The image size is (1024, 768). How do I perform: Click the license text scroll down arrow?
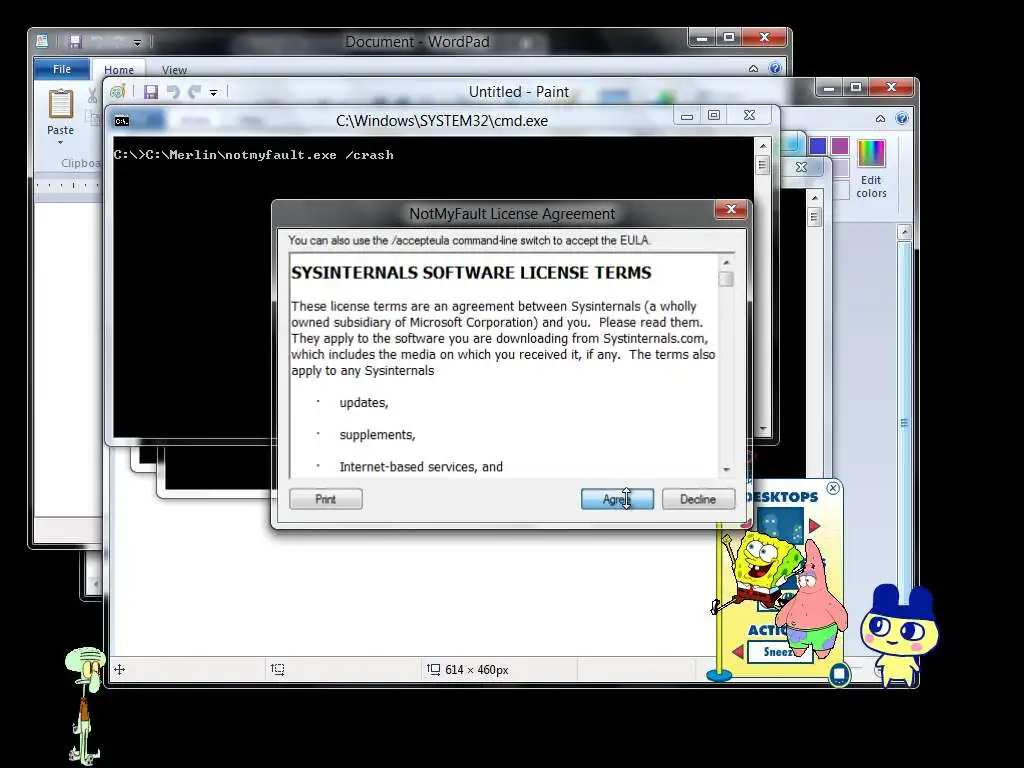tap(726, 470)
